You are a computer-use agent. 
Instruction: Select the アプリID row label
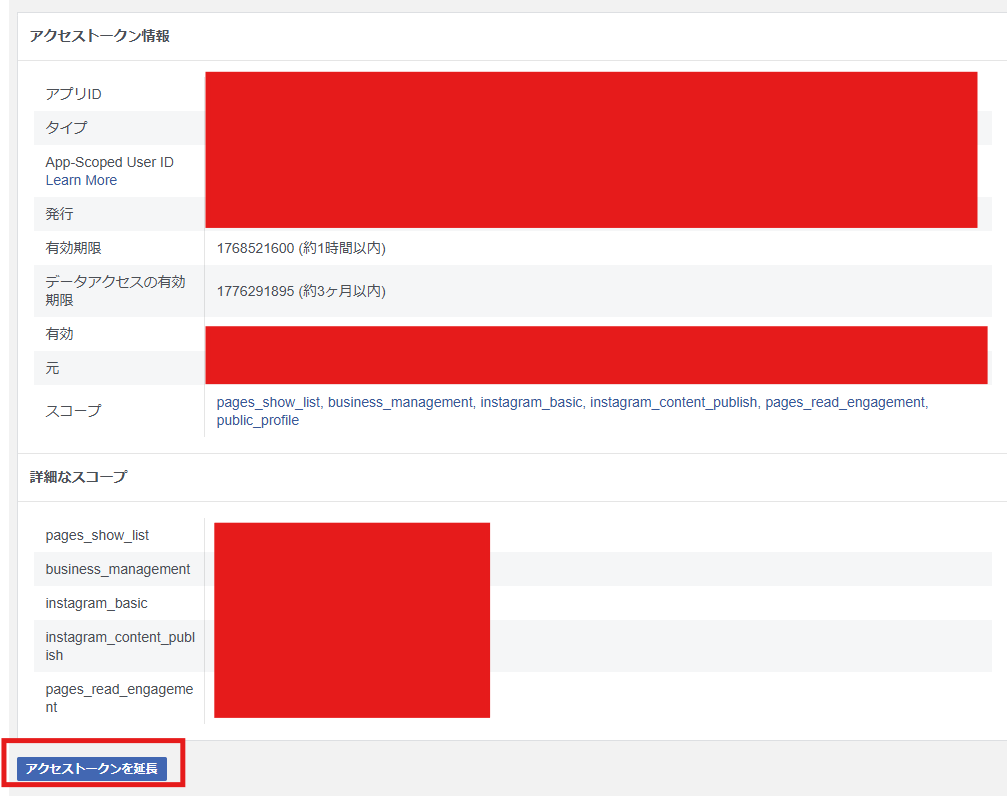(x=73, y=94)
